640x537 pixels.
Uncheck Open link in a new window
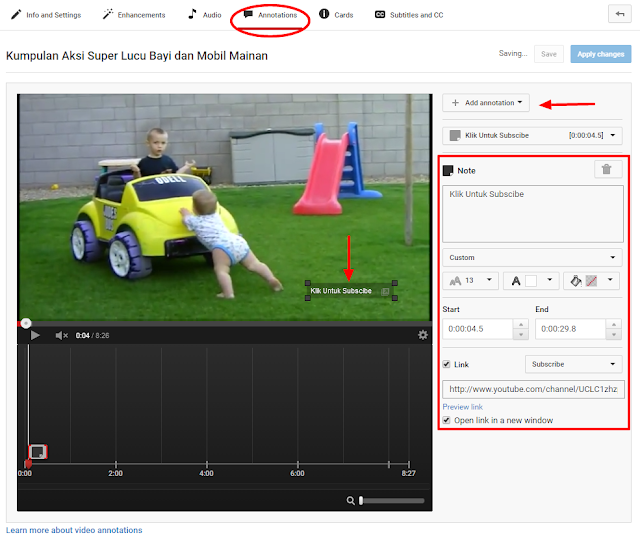click(x=447, y=420)
